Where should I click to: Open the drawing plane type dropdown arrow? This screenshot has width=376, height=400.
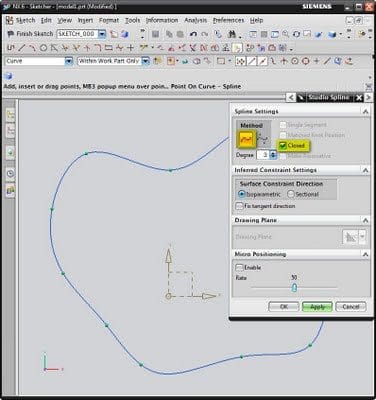tap(362, 237)
